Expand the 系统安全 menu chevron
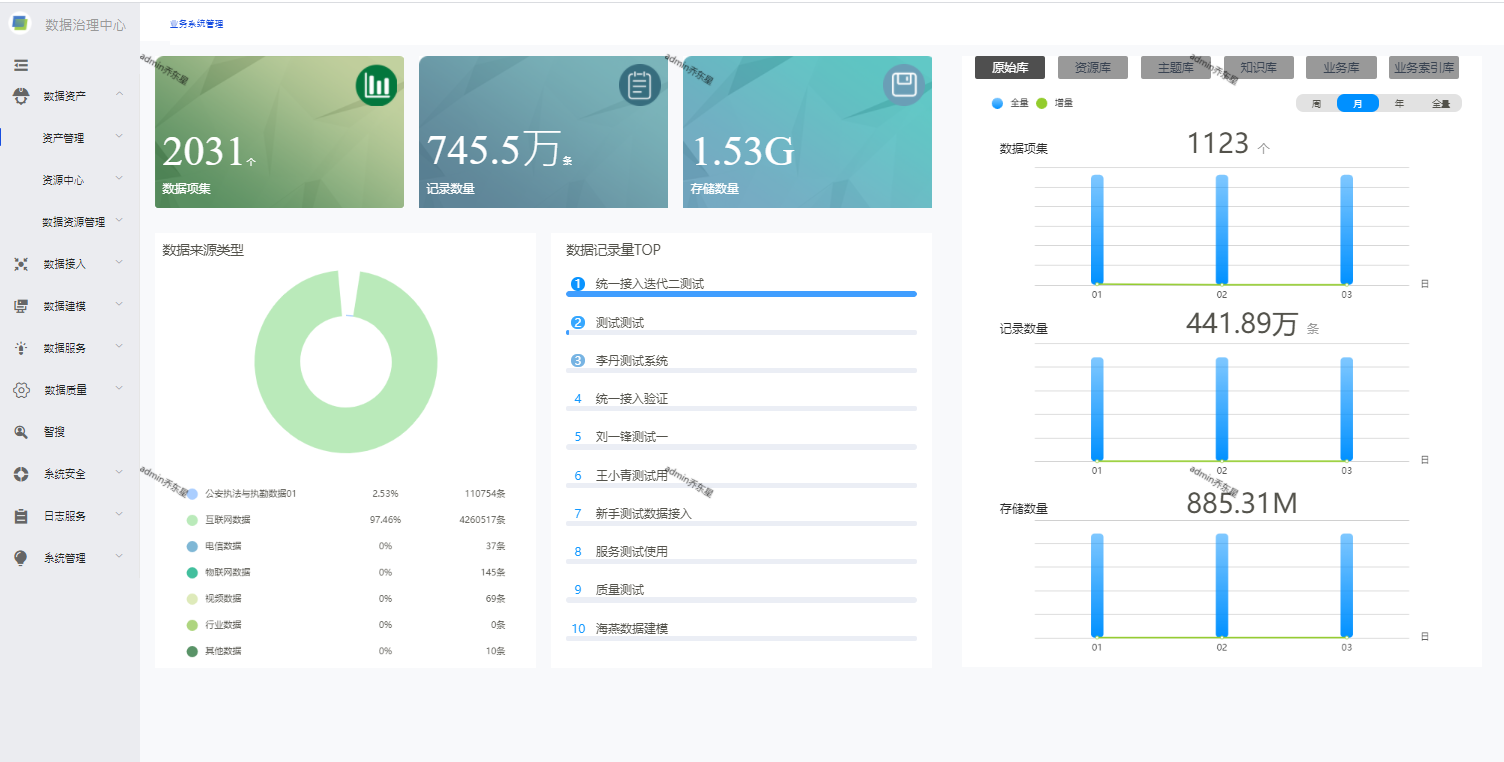 (x=119, y=473)
